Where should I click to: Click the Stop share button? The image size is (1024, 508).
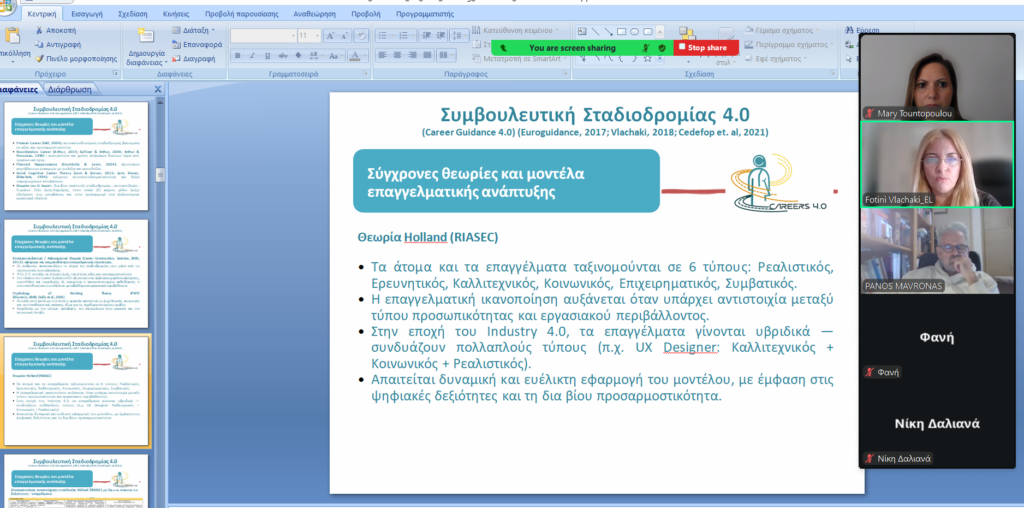(x=706, y=48)
